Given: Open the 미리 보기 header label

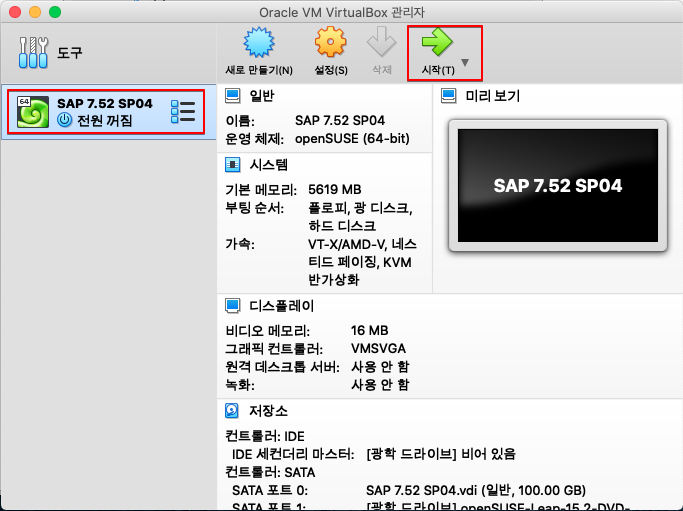Looking at the screenshot, I should click(x=493, y=95).
